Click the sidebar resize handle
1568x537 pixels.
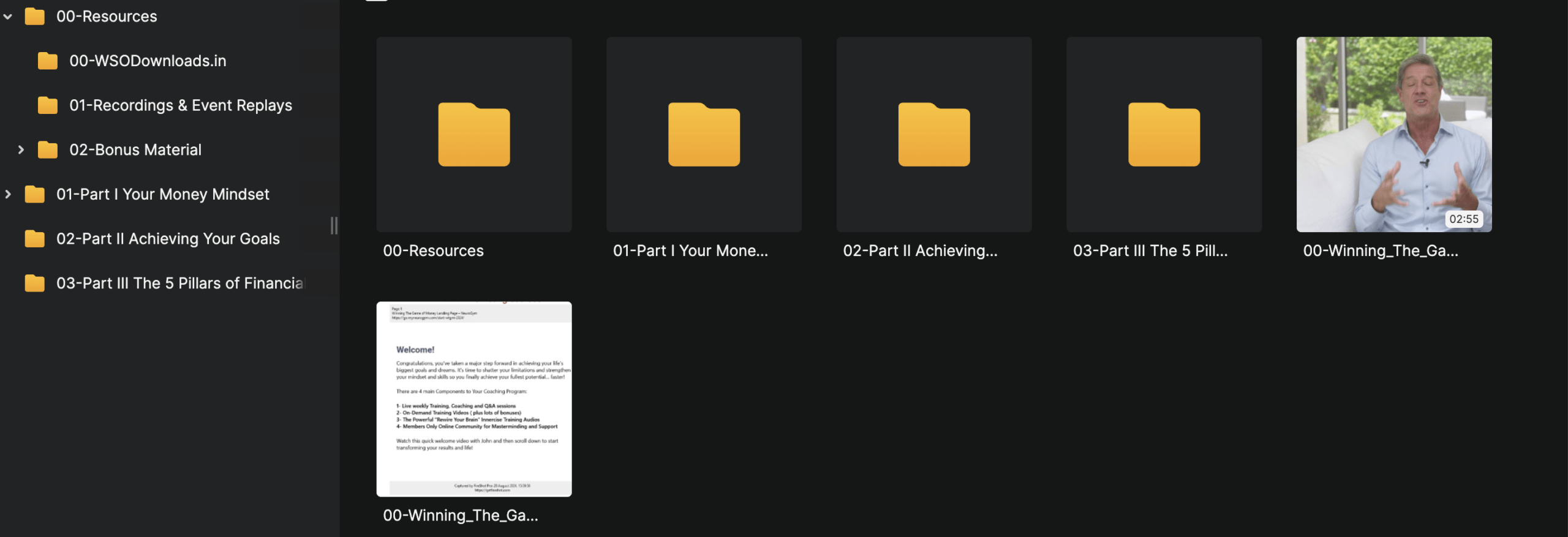click(334, 225)
